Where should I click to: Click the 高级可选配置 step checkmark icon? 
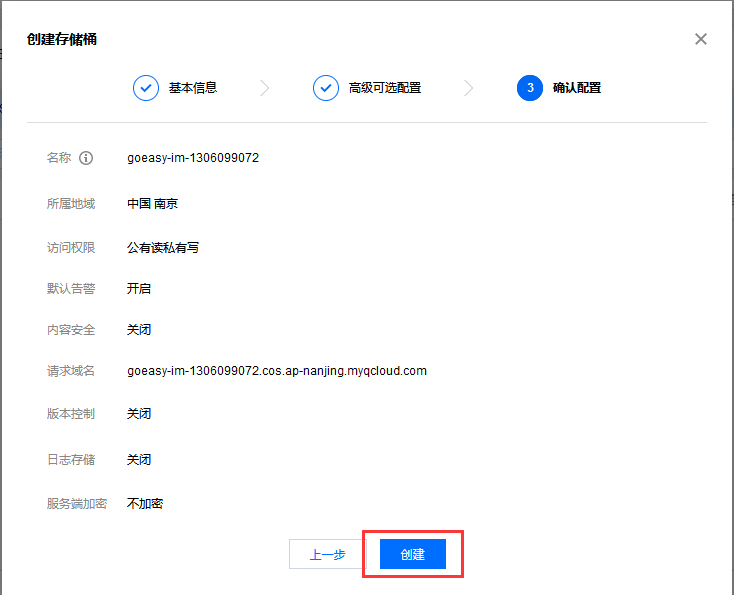point(326,88)
